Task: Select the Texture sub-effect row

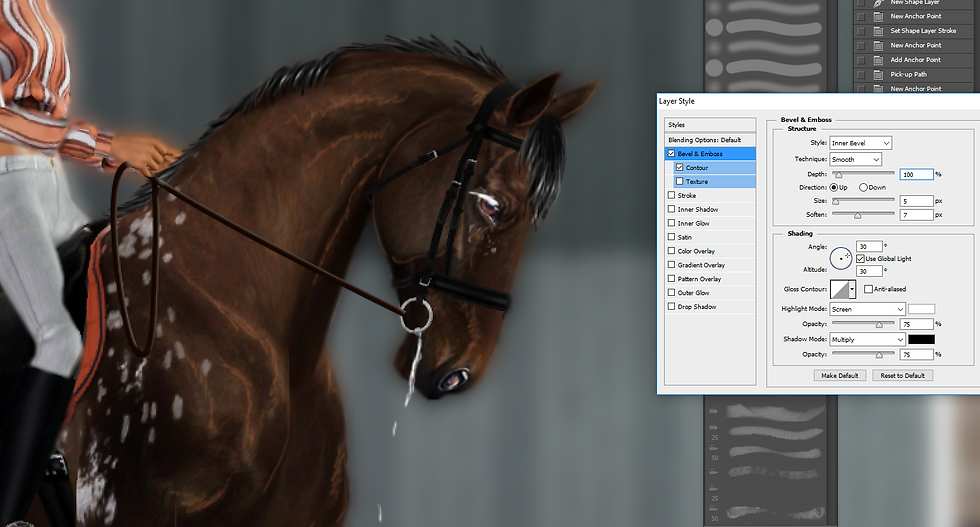Action: tap(714, 181)
